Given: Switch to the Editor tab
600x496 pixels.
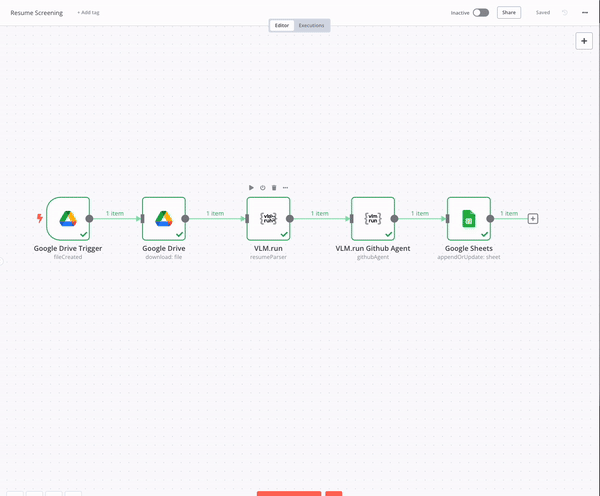Looking at the screenshot, I should point(282,25).
